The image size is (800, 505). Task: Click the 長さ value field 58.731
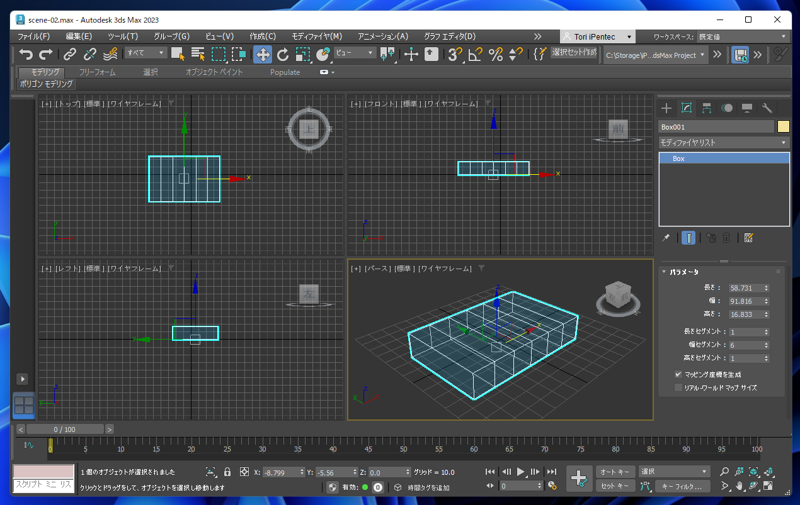tap(745, 288)
